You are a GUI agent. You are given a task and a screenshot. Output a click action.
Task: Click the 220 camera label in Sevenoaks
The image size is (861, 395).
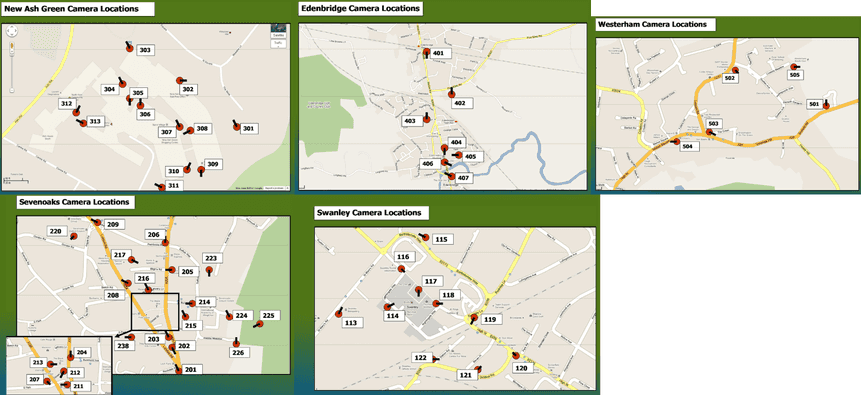click(55, 231)
